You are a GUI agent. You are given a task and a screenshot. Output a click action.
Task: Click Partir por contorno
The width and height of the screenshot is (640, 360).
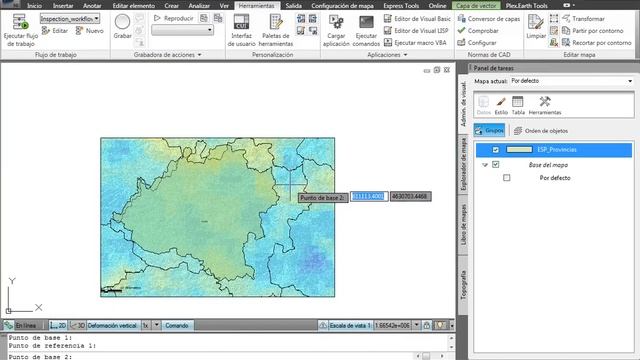click(592, 31)
